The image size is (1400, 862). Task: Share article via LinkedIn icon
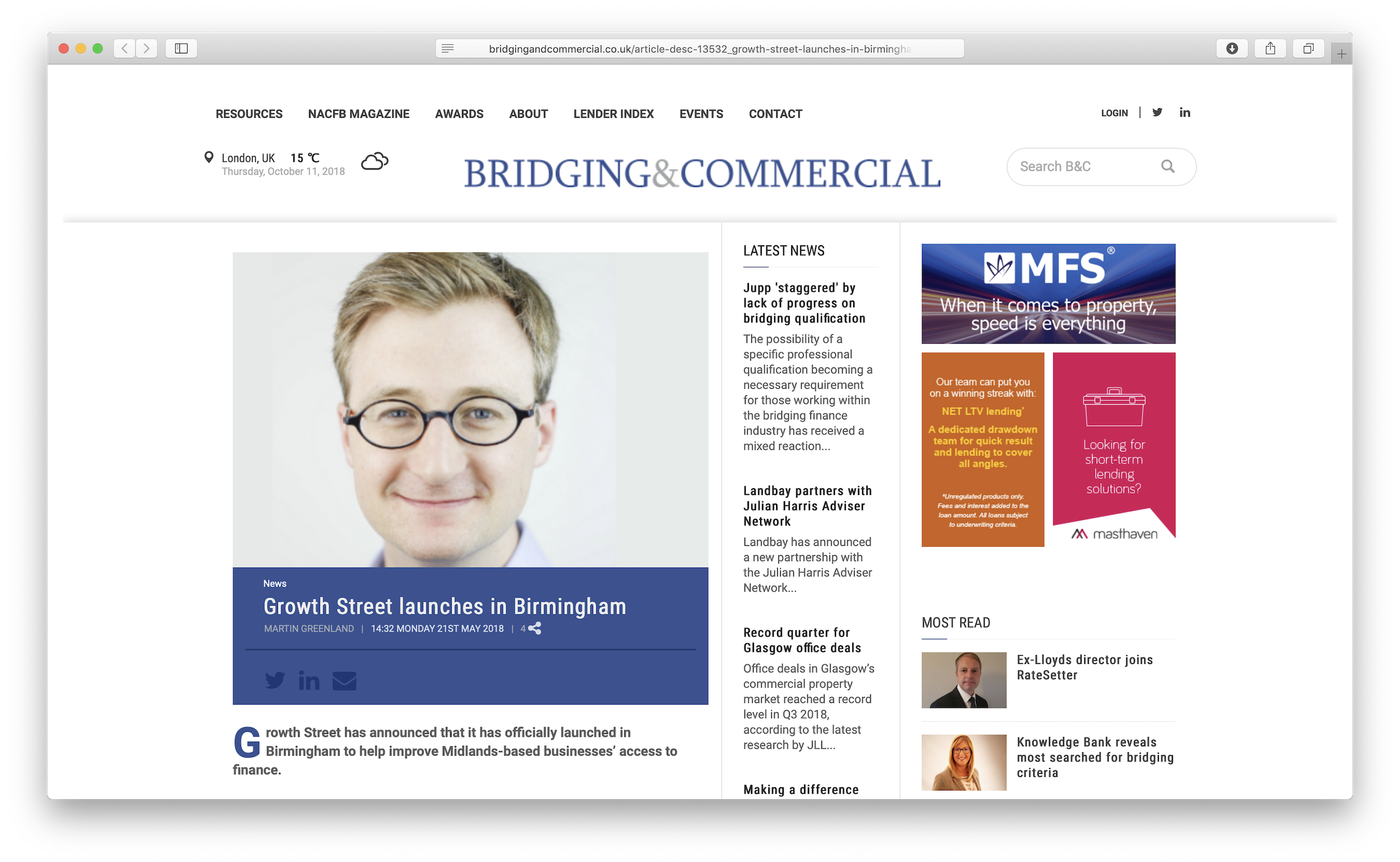click(309, 680)
